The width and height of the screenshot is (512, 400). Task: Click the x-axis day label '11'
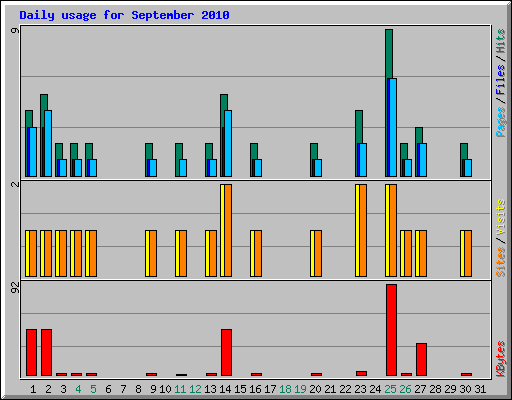pos(180,389)
